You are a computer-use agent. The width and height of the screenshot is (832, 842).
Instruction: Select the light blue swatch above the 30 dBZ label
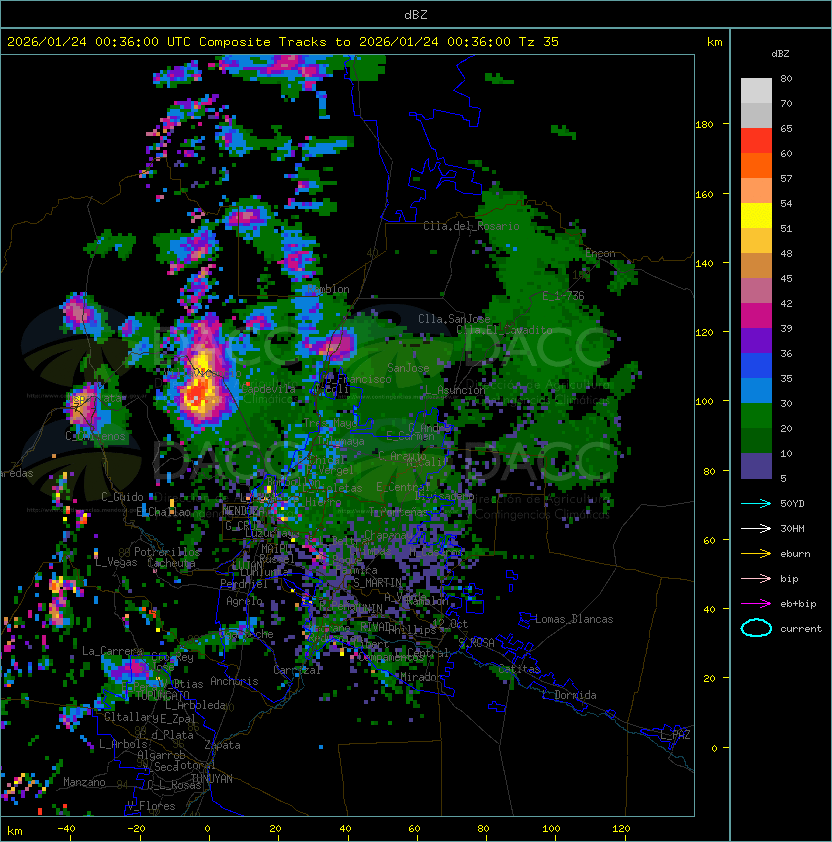point(756,390)
